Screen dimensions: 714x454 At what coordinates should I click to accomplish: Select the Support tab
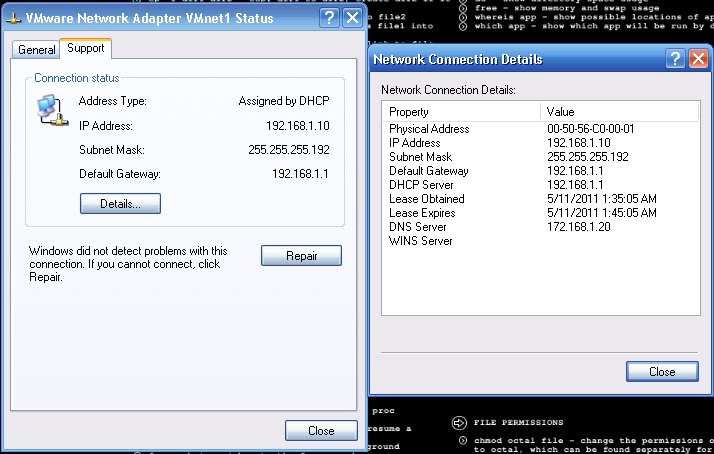pyautogui.click(x=86, y=48)
